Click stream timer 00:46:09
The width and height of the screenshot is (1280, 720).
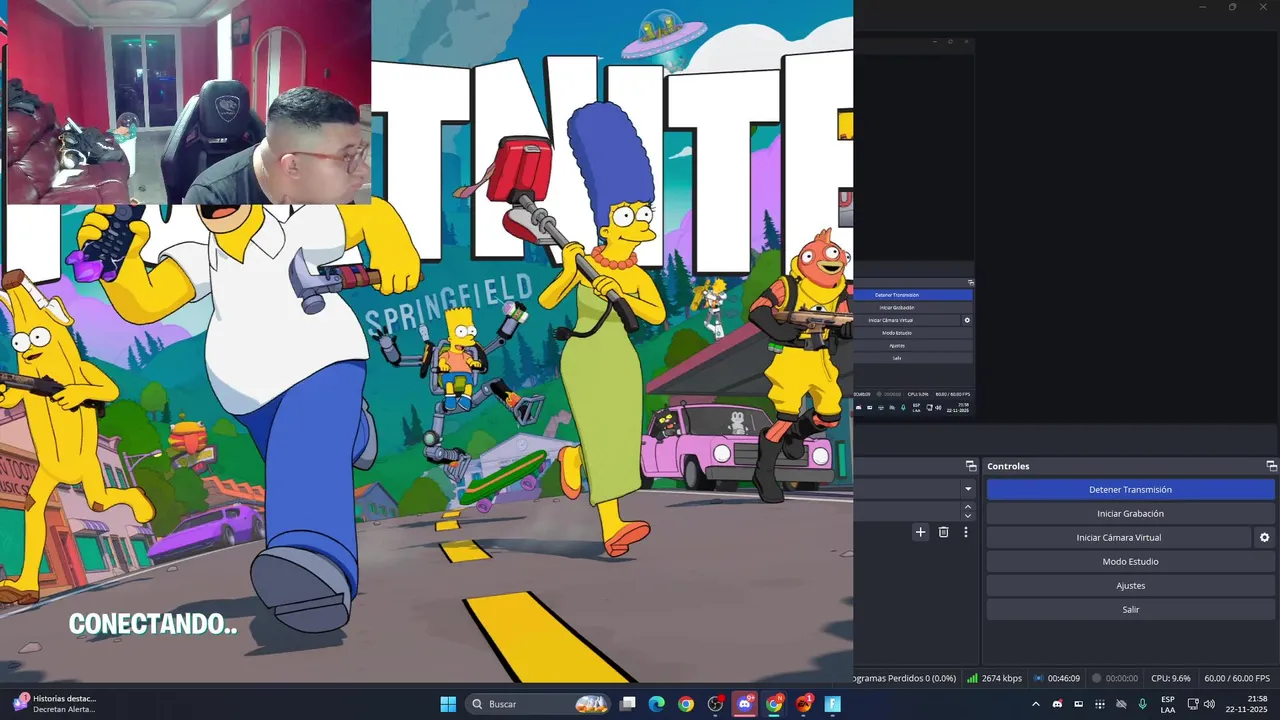coord(1057,678)
